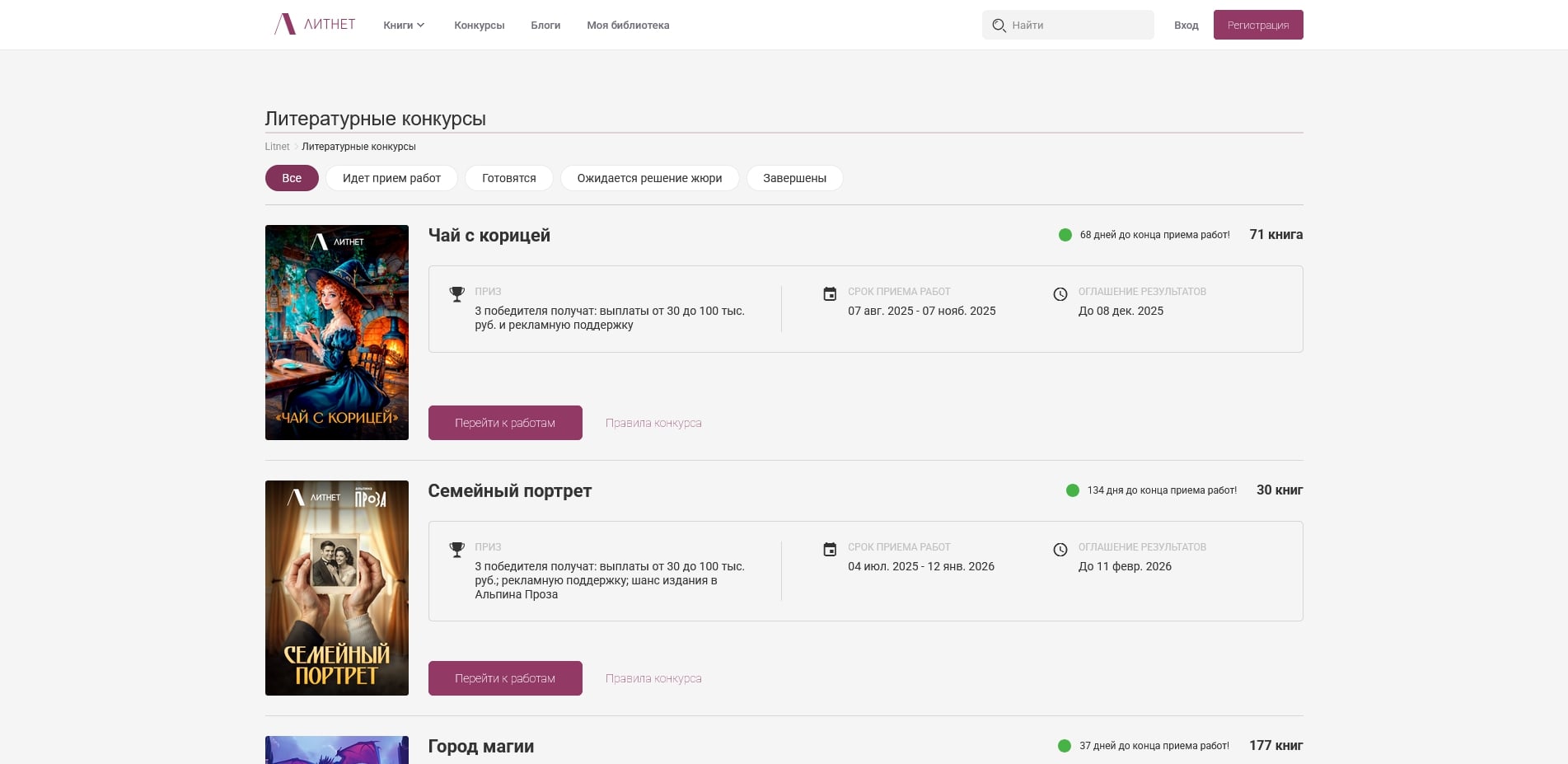The width and height of the screenshot is (1568, 764).
Task: Open the Конкурсы menu item
Action: click(479, 26)
